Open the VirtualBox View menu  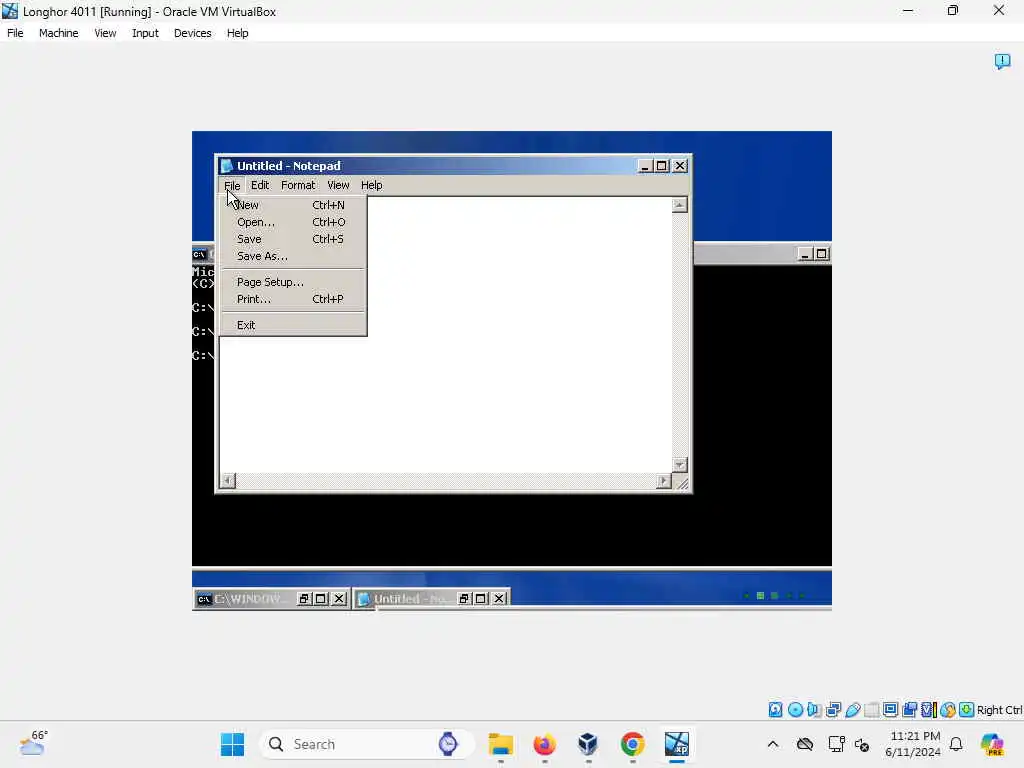[105, 33]
